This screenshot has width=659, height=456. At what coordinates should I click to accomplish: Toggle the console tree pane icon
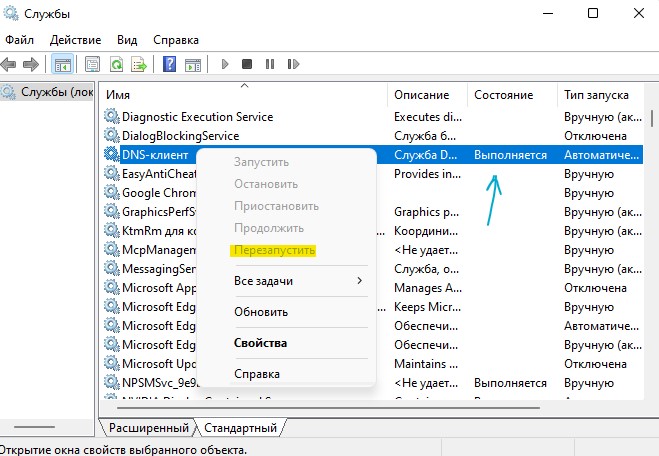[x=63, y=64]
